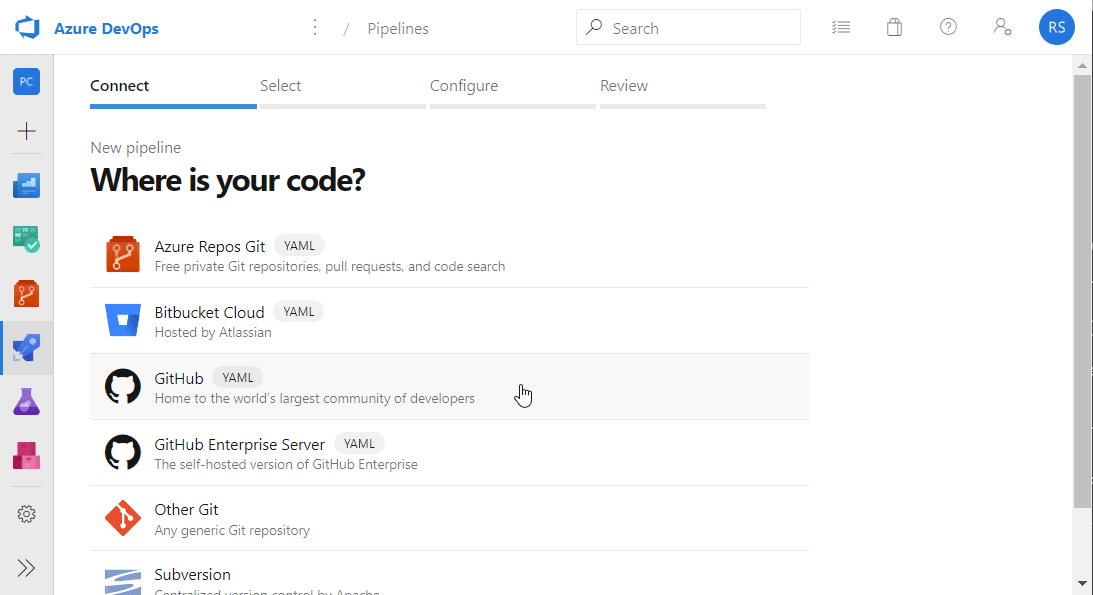Open the work items list icon
Image resolution: width=1093 pixels, height=595 pixels.
click(x=841, y=27)
